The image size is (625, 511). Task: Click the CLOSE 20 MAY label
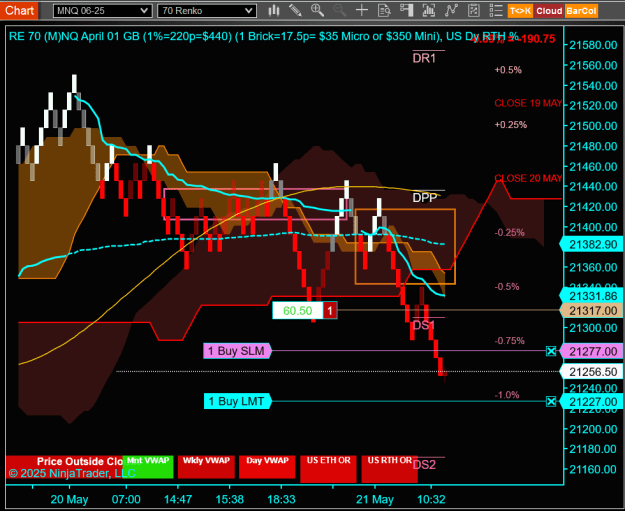(528, 178)
